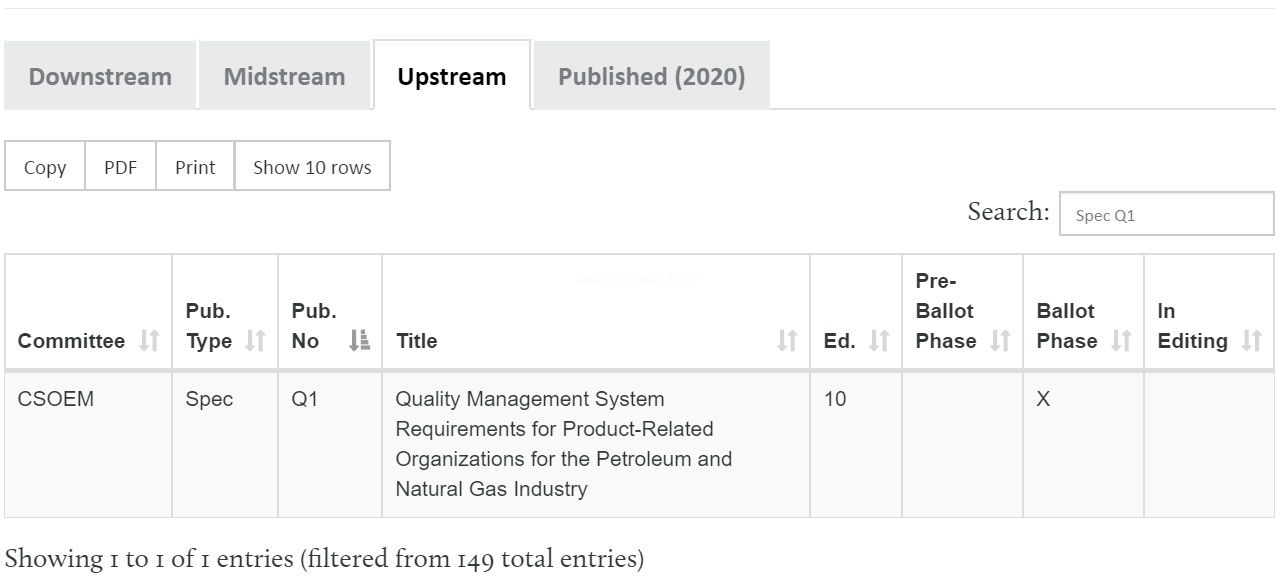
Task: Sort In Editing column via arrows icon
Action: coord(1251,341)
